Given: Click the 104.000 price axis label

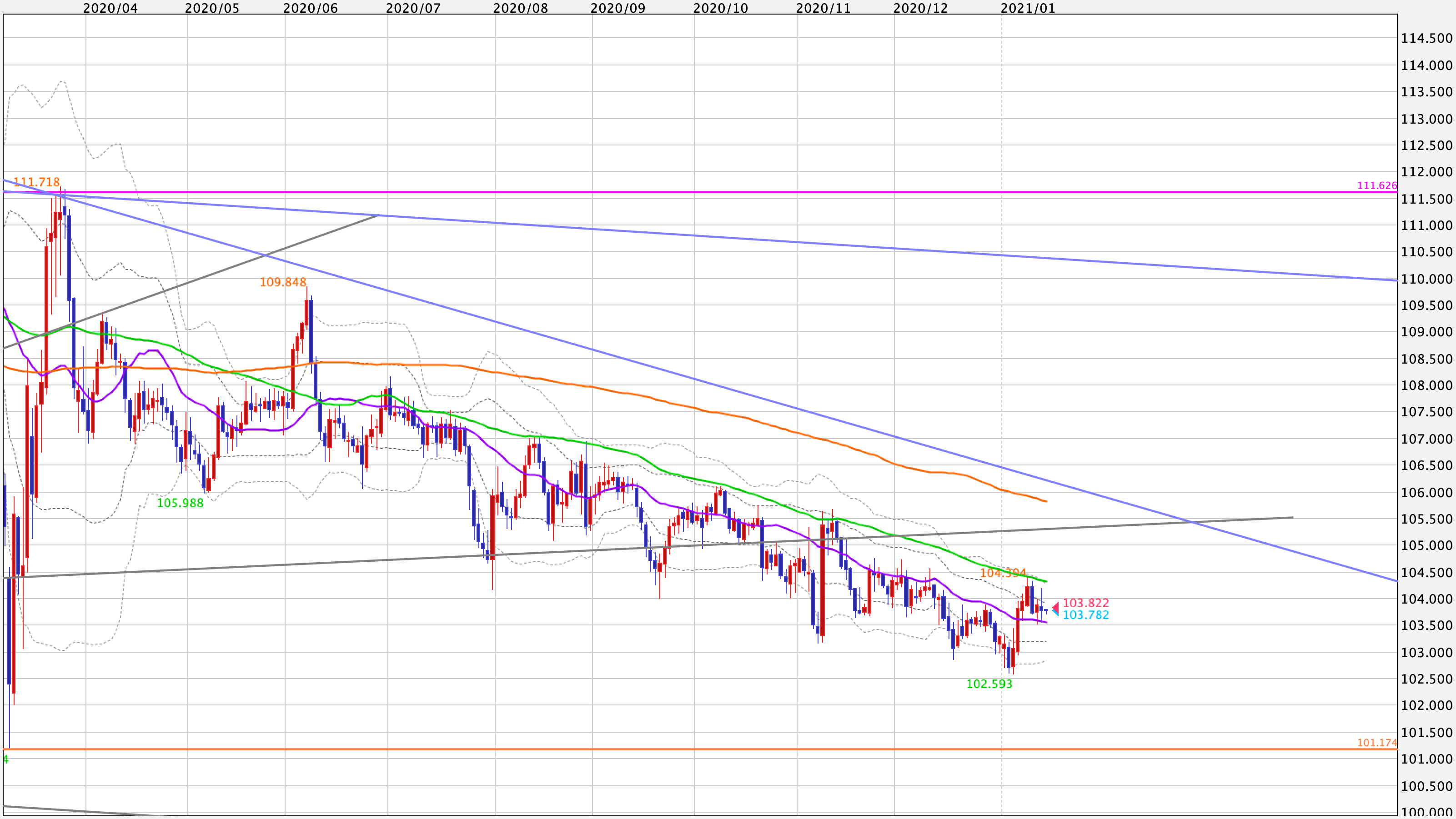Looking at the screenshot, I should point(1426,599).
